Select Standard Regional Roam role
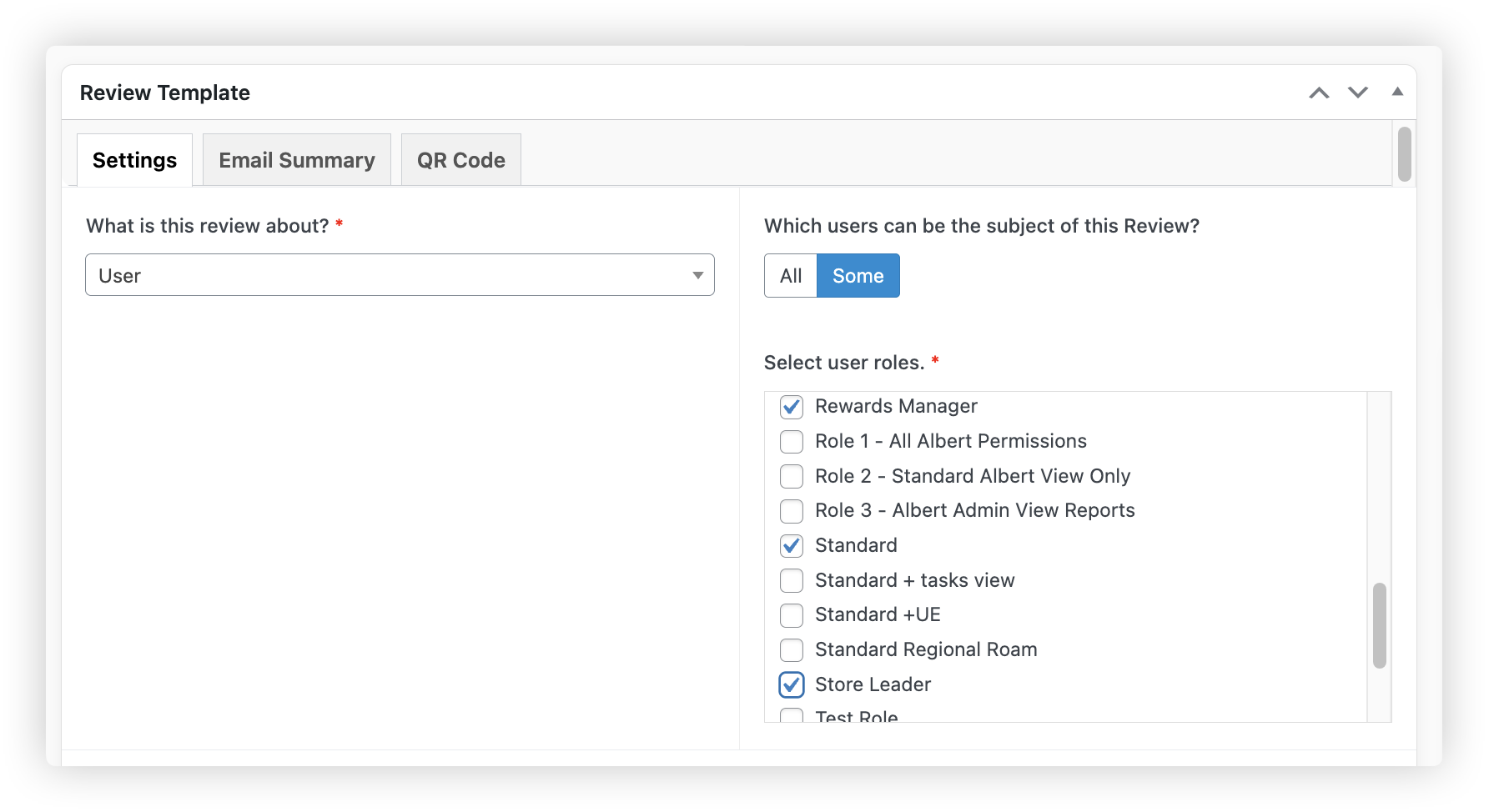Screen dimensions: 1489x812 (x=792, y=649)
